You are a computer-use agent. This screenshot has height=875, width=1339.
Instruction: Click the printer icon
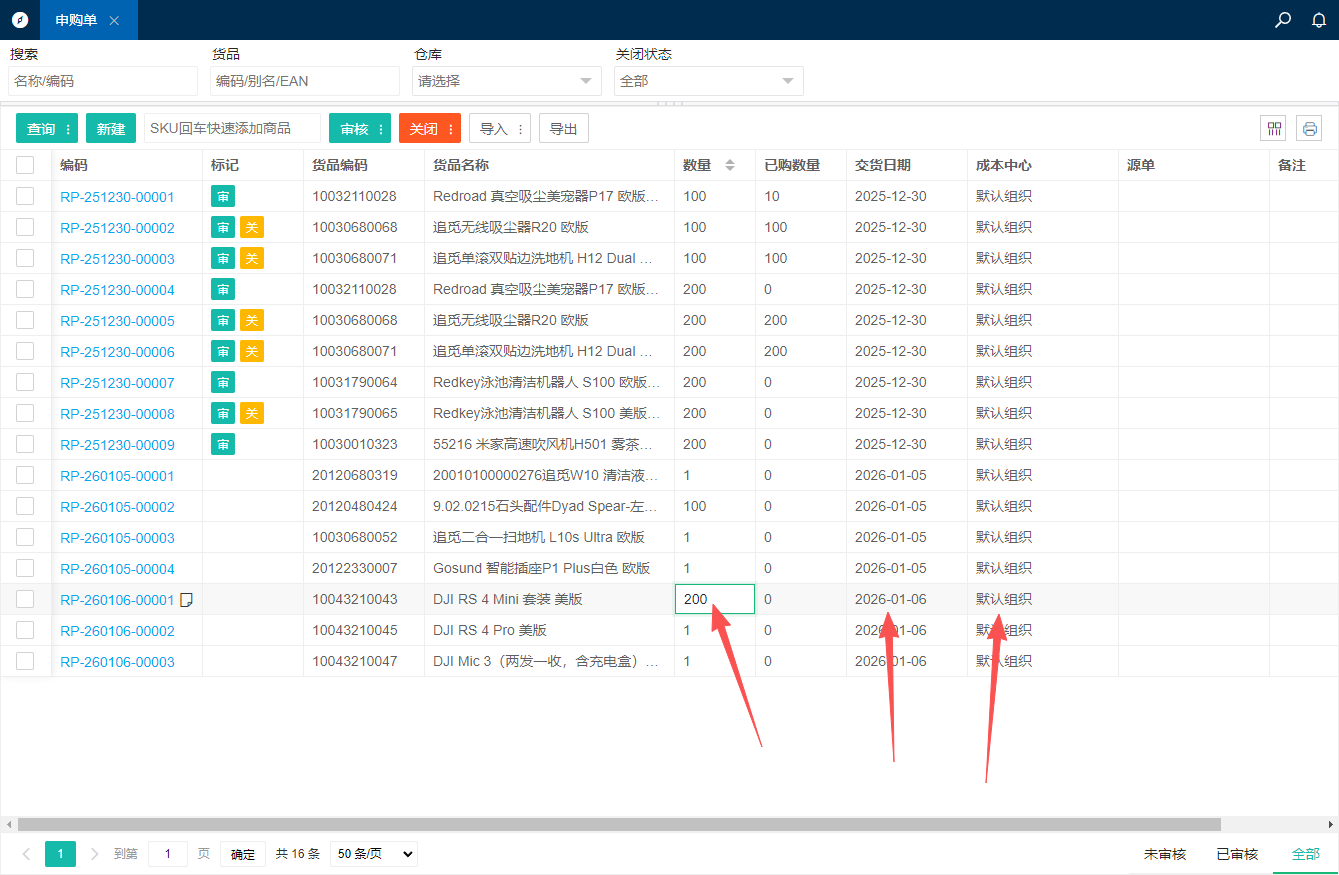[x=1309, y=128]
